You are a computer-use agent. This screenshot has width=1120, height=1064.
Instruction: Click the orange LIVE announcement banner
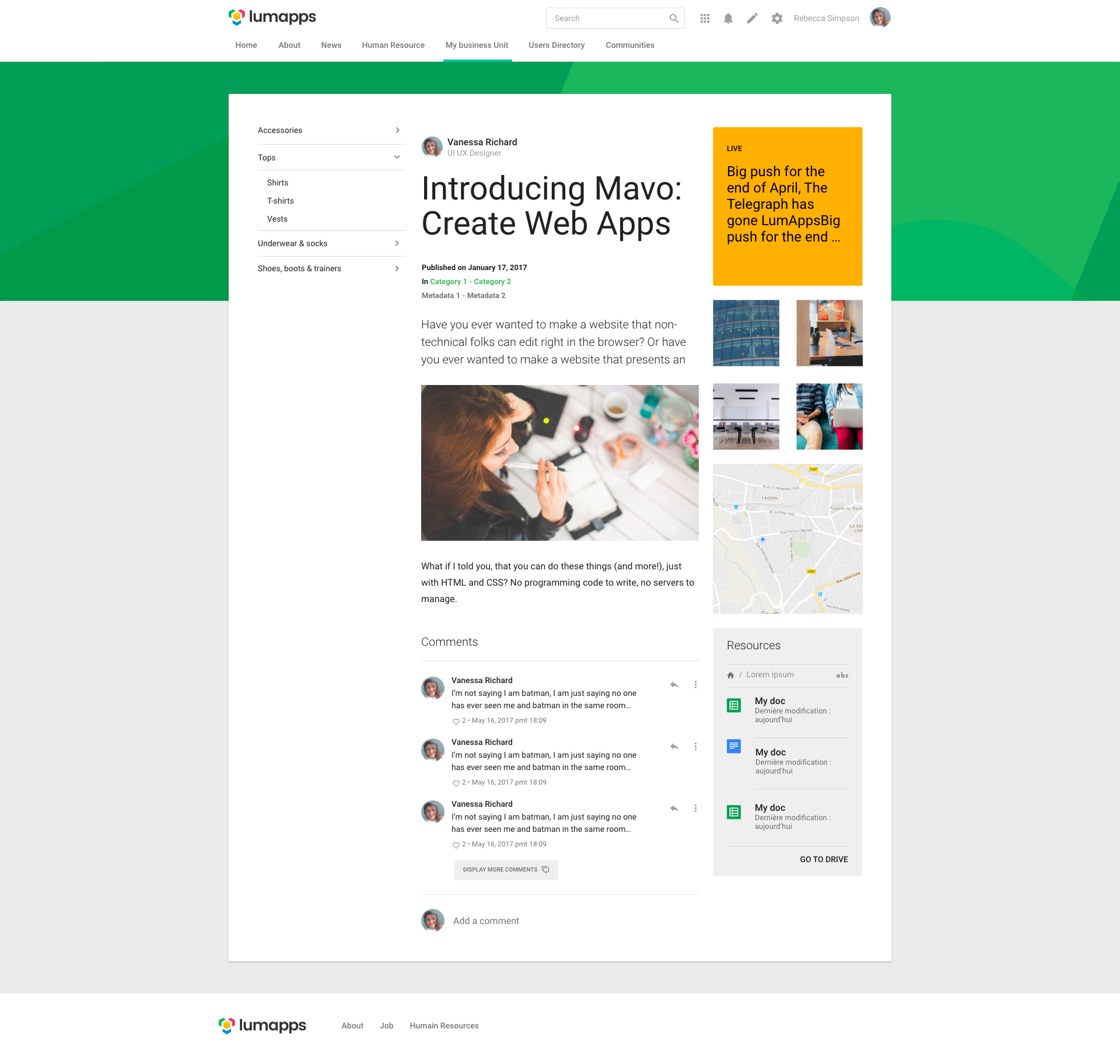787,206
